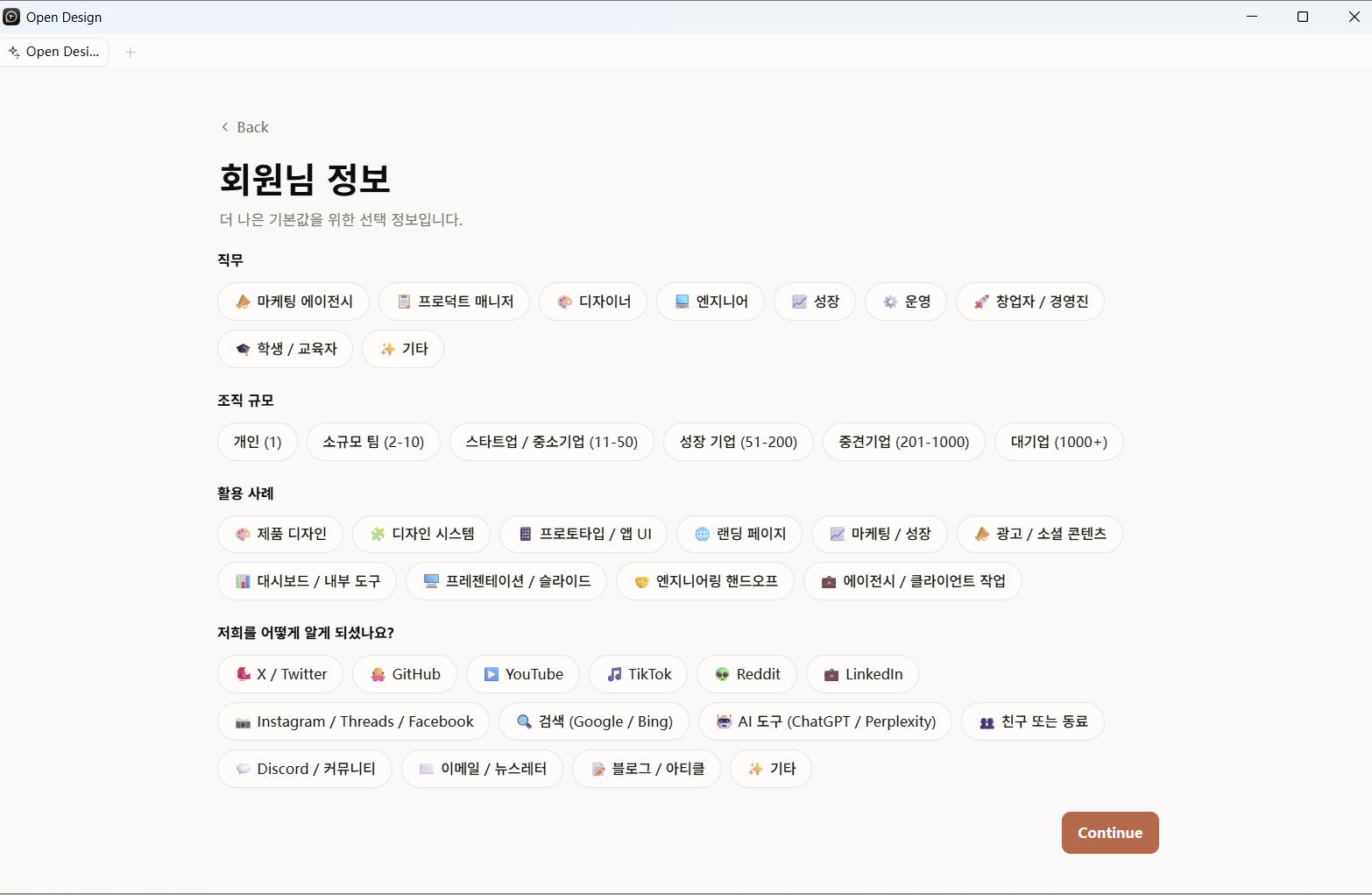Select 디자인 시스템 use case chip

coord(421,534)
